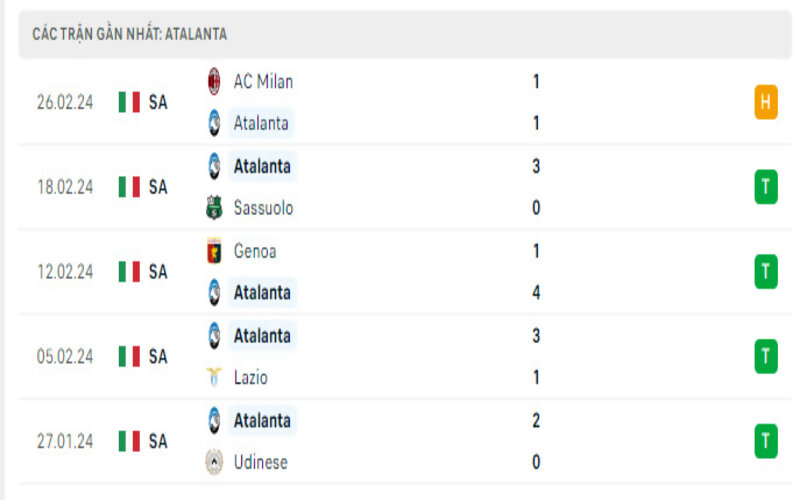
Task: Click the Sassuolo club crest icon
Action: (214, 208)
